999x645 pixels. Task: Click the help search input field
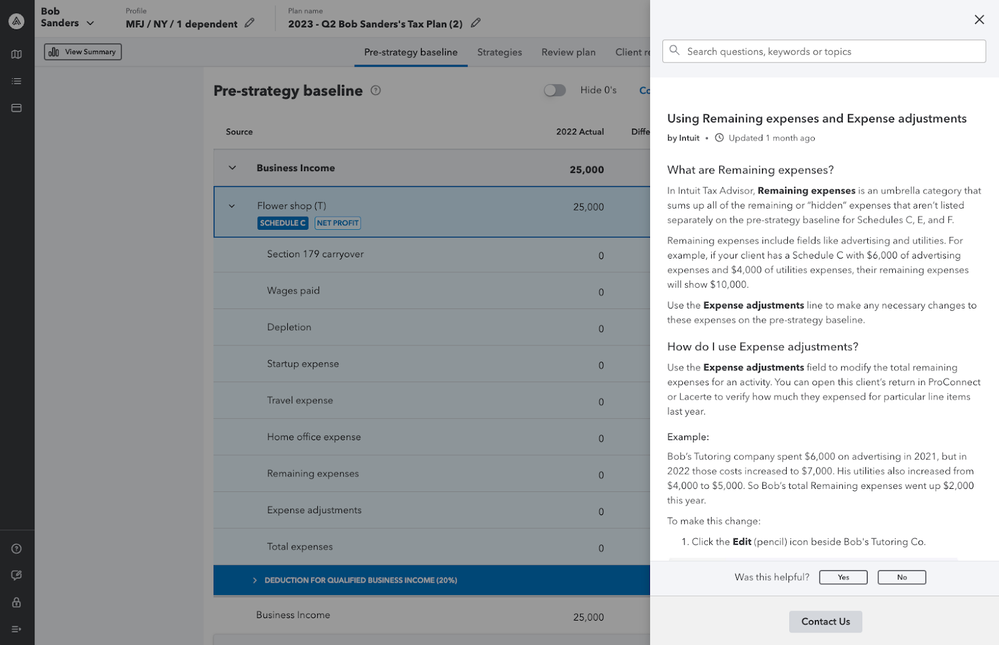(x=824, y=52)
